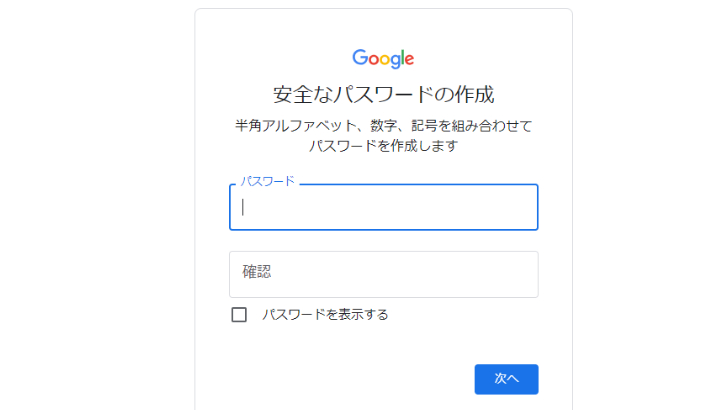Screen dimensions: 728x410
Task: Focus the パスワード input field
Action: (x=384, y=207)
